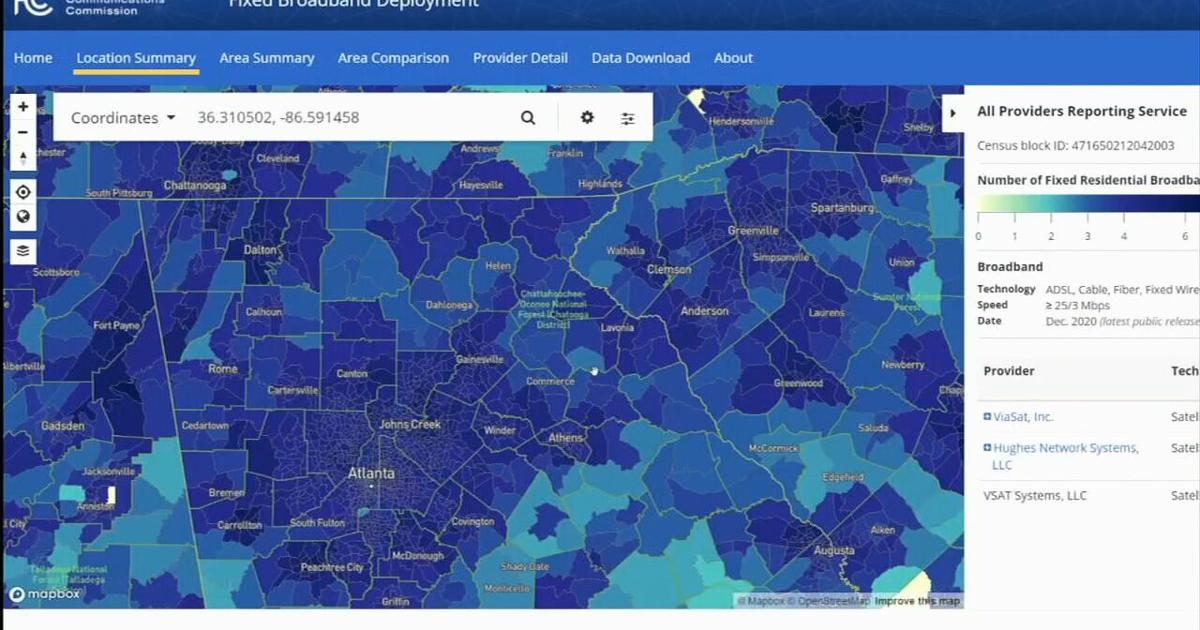Go to the Home tab
Screen dimensions: 1200x630
click(x=33, y=58)
